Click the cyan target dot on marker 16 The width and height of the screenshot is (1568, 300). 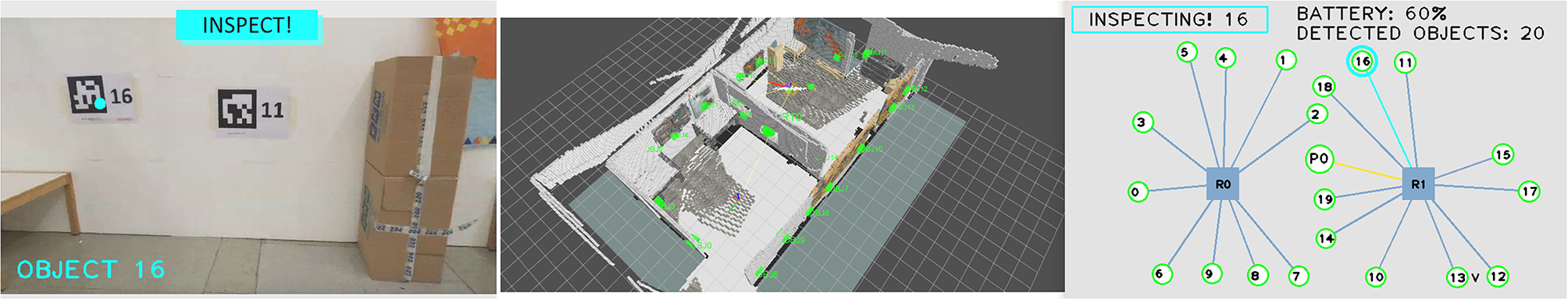point(100,103)
